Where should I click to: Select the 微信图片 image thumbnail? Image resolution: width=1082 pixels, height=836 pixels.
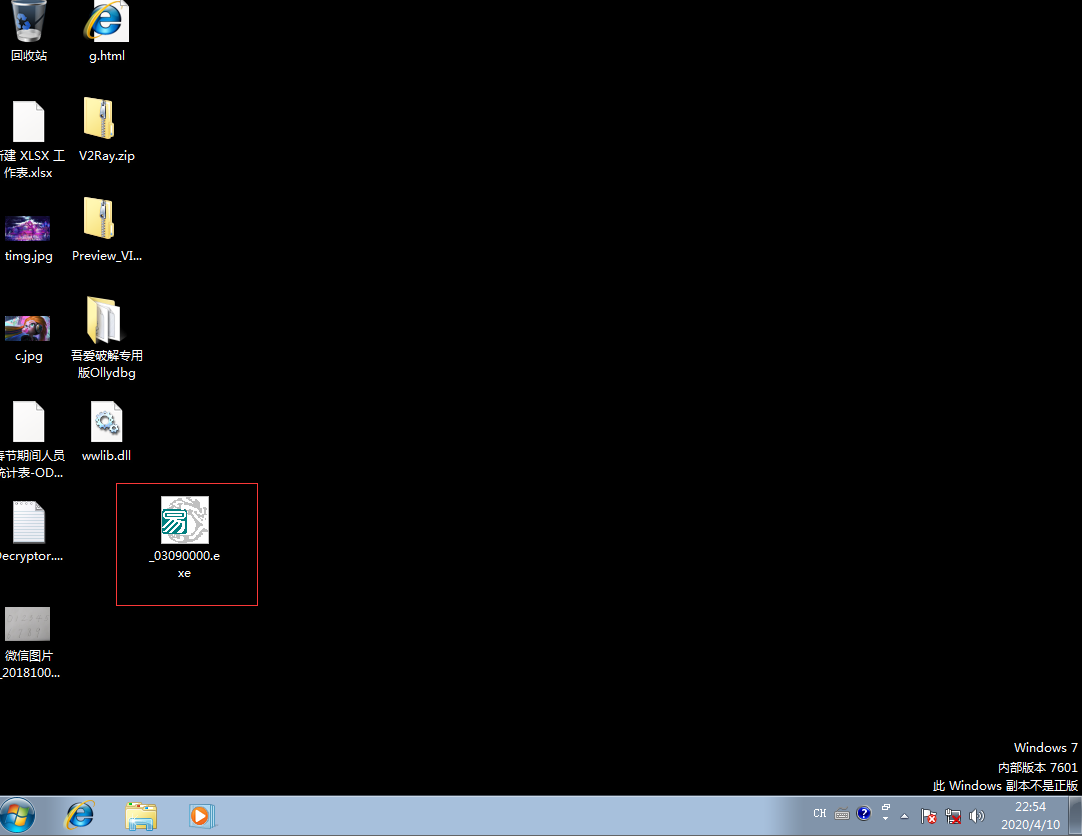[28, 624]
